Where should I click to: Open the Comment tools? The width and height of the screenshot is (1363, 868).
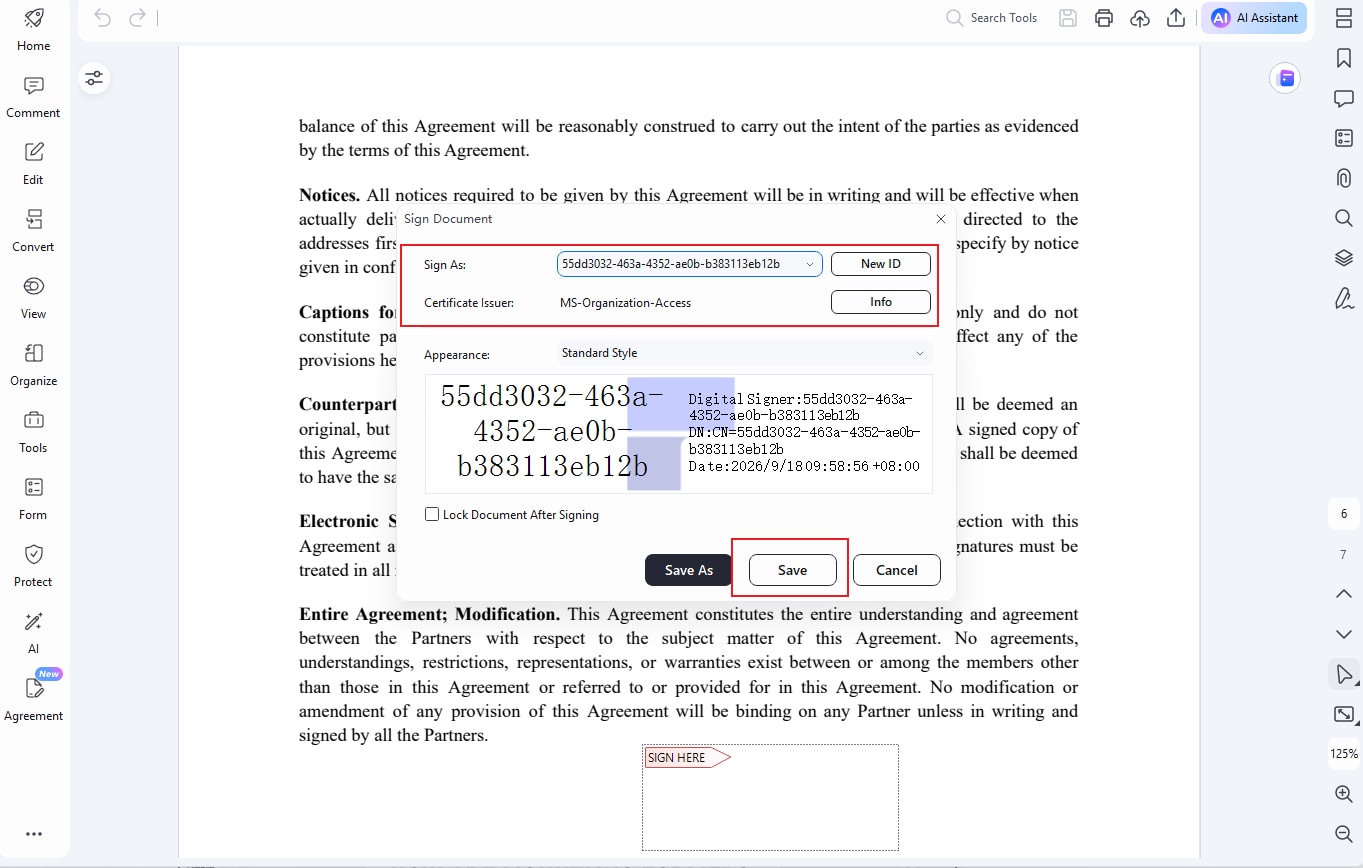point(33,97)
